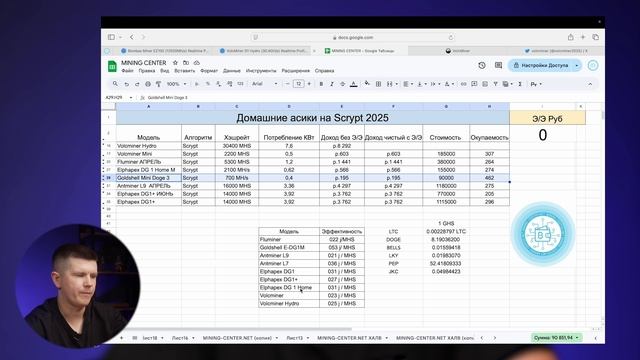
Task: Open the zoom 100% dropdown
Action: pyautogui.click(x=176, y=84)
